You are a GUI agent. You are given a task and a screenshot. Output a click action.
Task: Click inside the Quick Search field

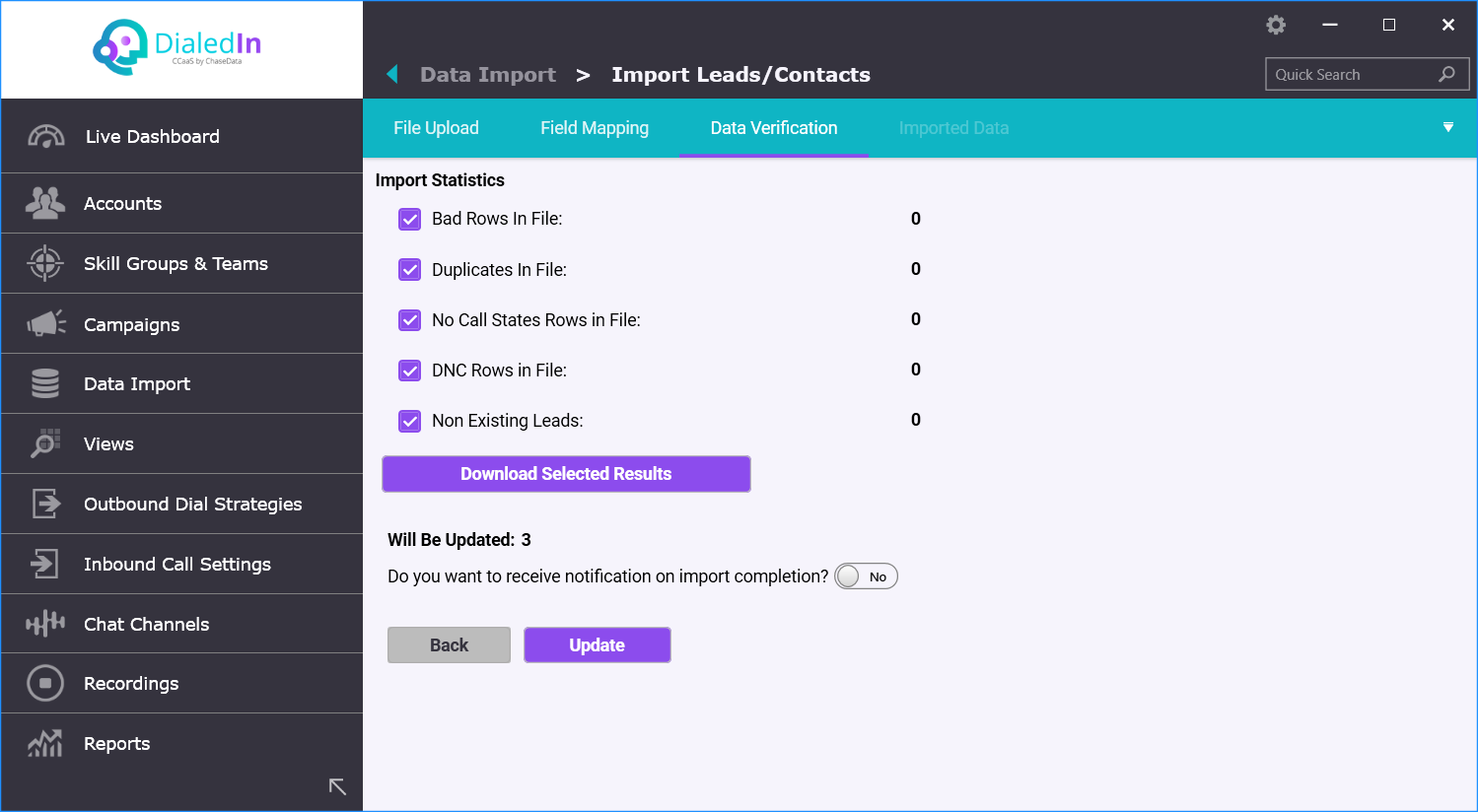pos(1356,74)
